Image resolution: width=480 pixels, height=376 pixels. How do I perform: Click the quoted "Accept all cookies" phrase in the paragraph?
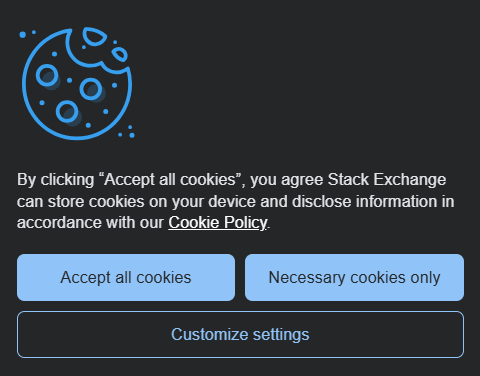[170, 179]
